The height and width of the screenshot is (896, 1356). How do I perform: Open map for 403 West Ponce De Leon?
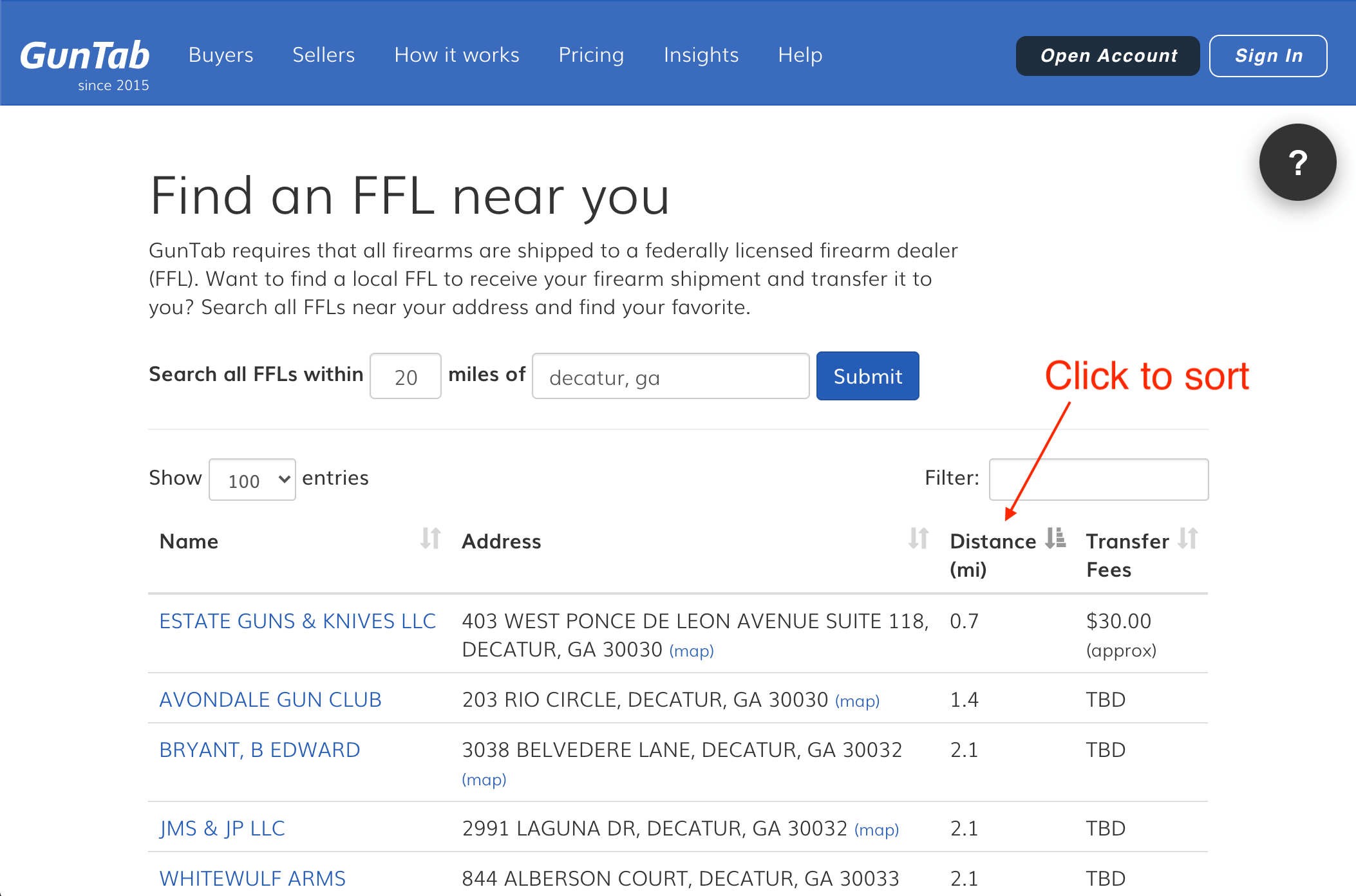tap(692, 651)
